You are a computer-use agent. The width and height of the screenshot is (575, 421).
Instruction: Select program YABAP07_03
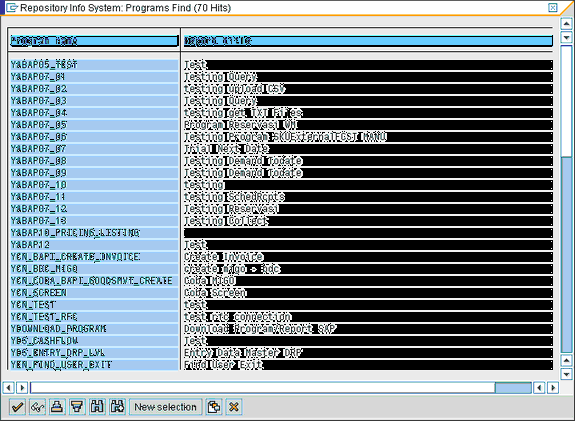[x=94, y=100]
